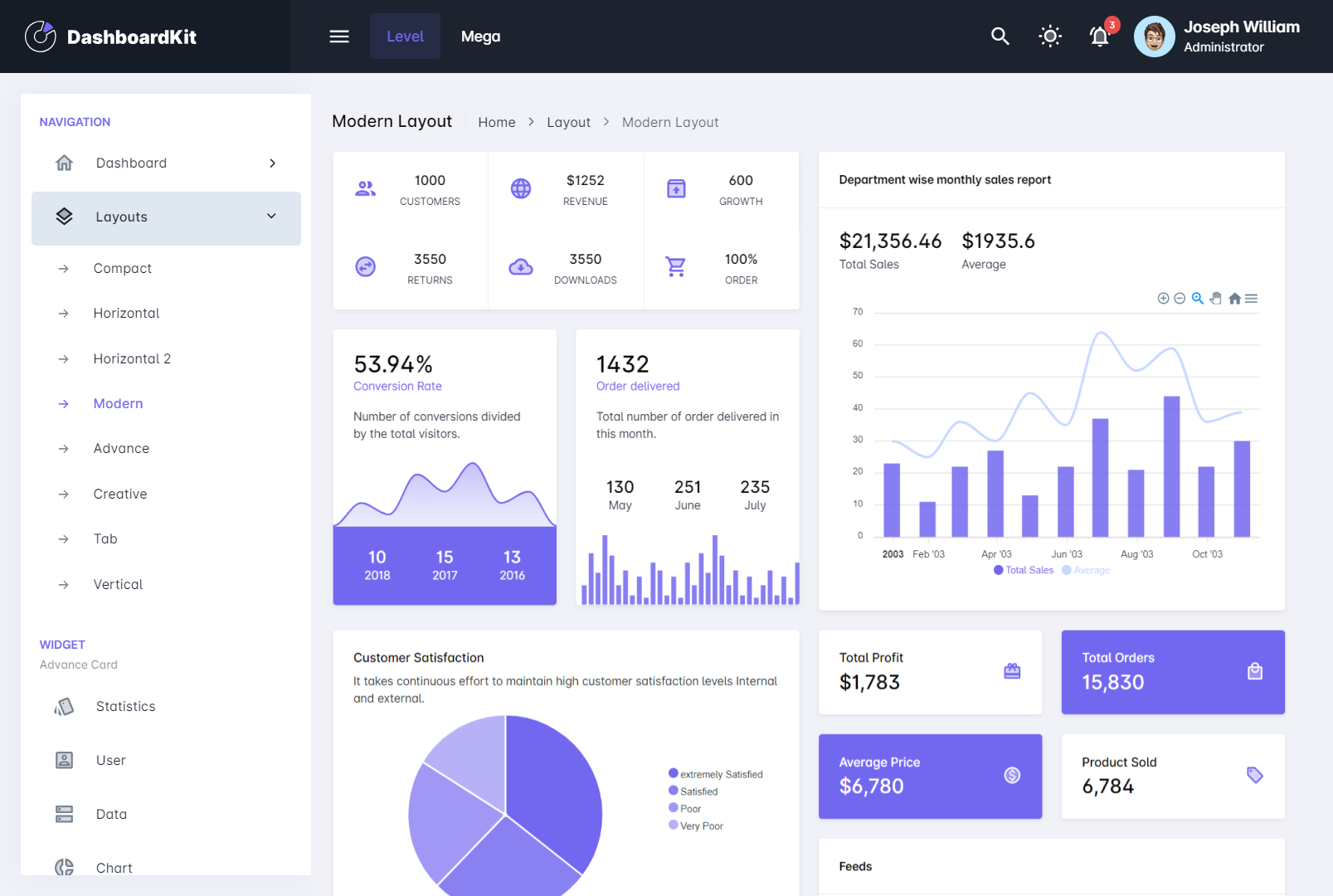Open the Horizontal 2 layout link
1333x896 pixels.
coord(132,358)
